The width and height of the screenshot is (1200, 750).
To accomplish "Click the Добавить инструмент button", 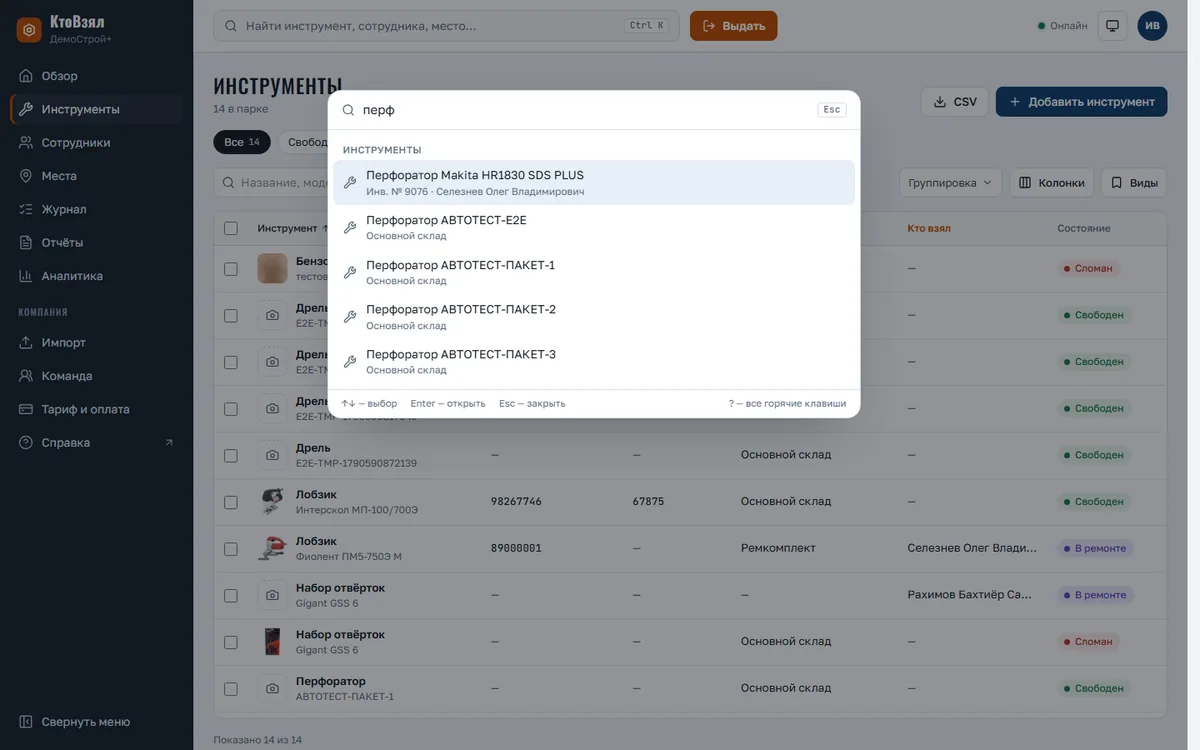I will (1081, 102).
